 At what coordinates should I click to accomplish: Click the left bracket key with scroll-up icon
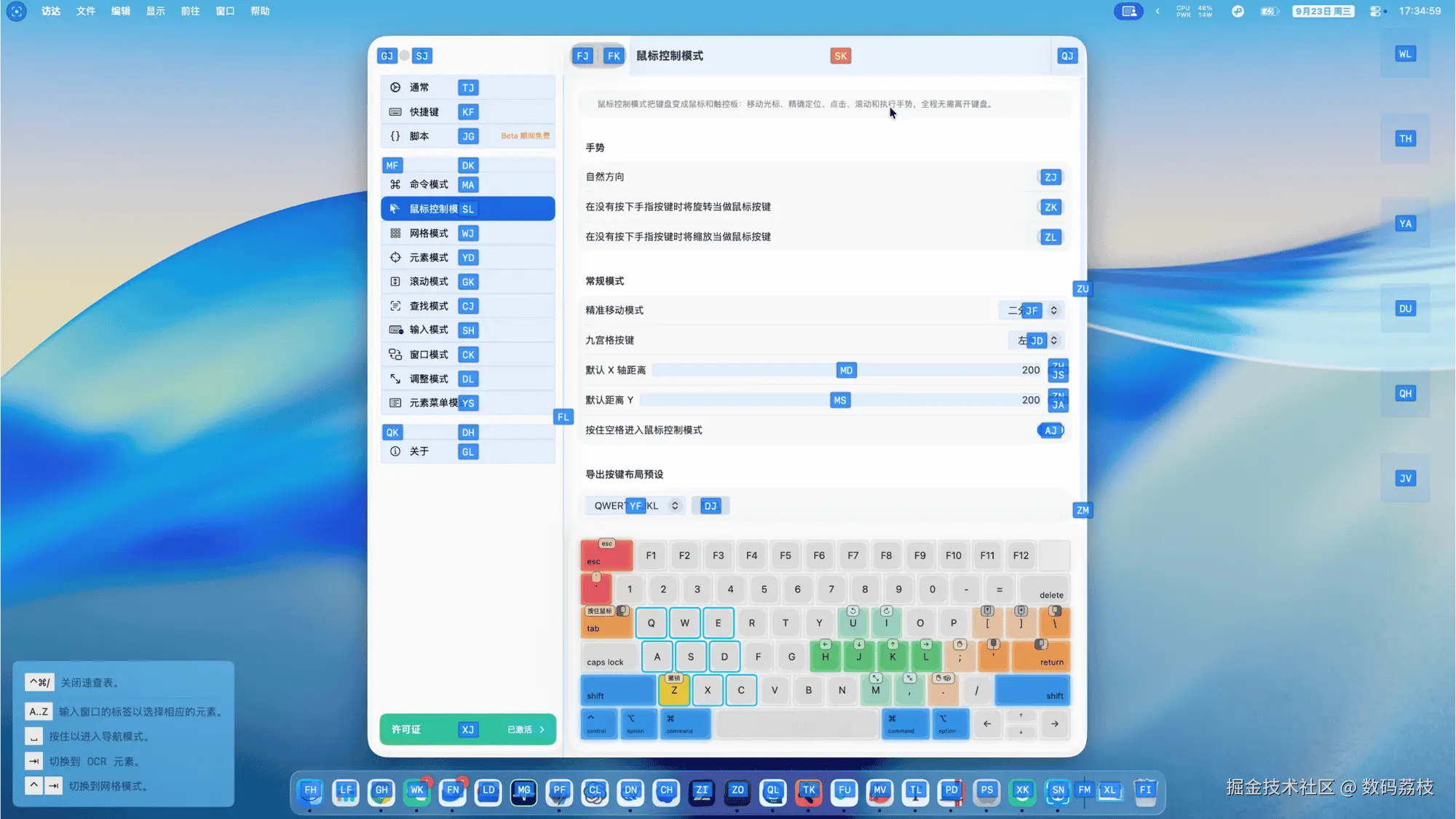(987, 623)
